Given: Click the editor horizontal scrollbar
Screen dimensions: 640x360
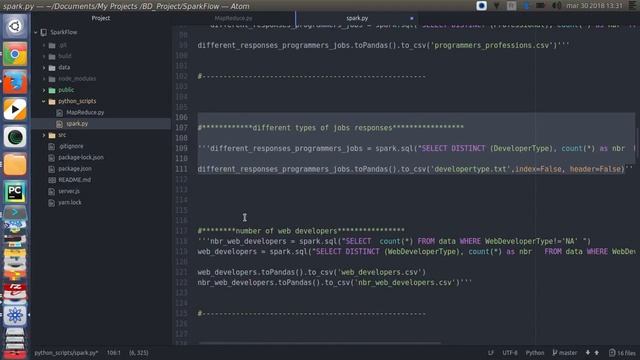Looking at the screenshot, I should coord(320,343).
